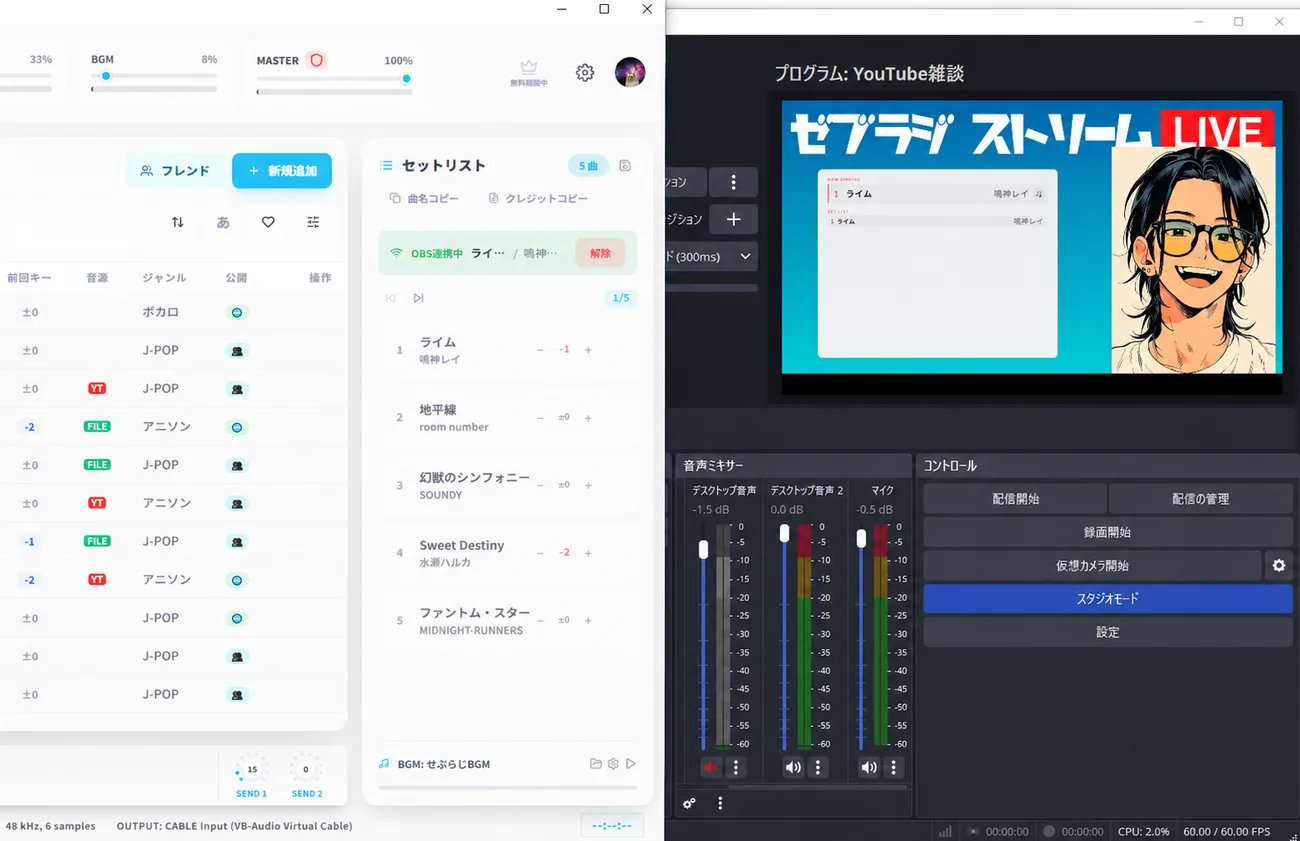Toggle the あ kana filter icon
1300x841 pixels.
pos(223,222)
